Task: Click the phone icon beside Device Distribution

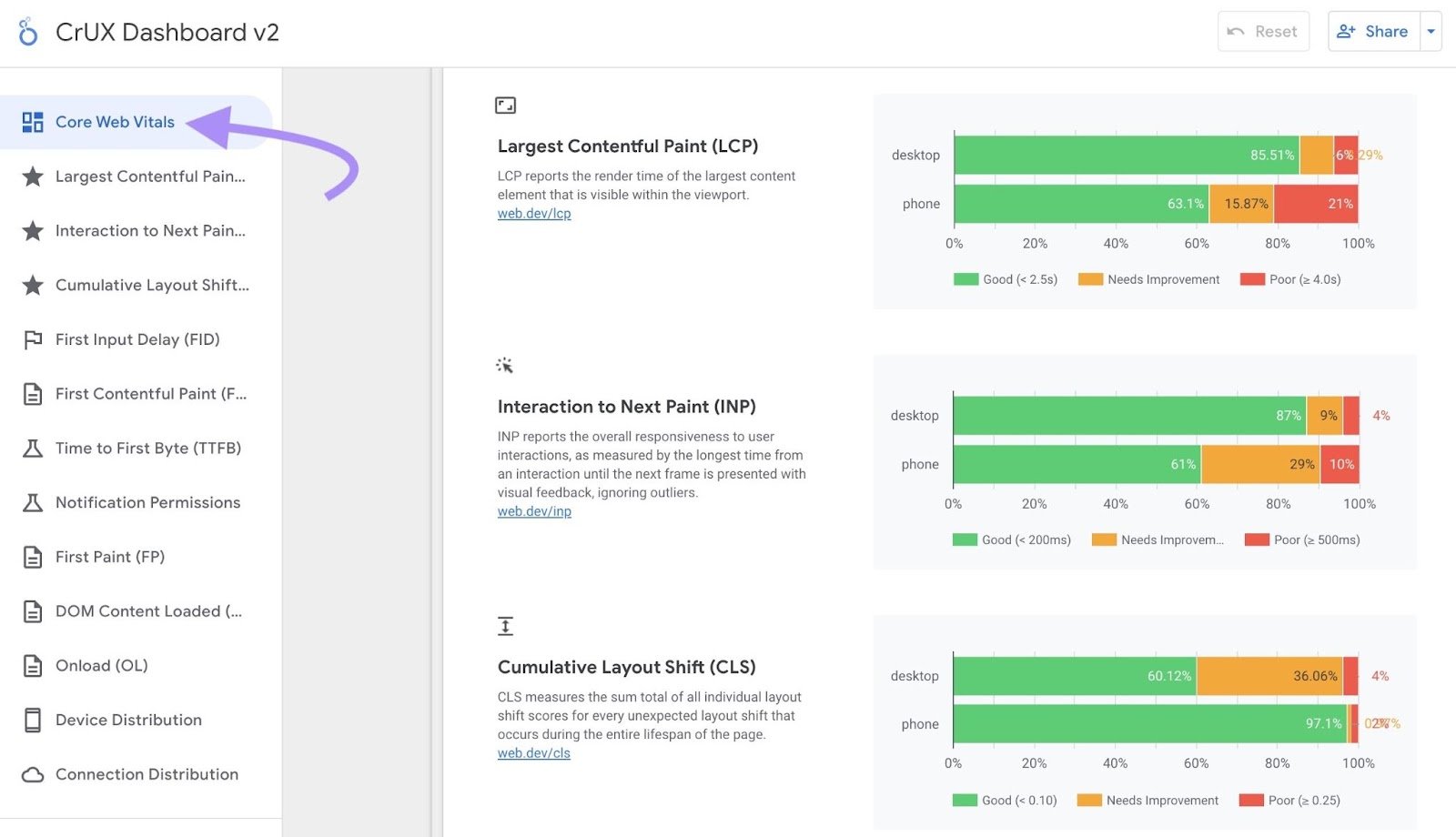Action: pos(33,720)
